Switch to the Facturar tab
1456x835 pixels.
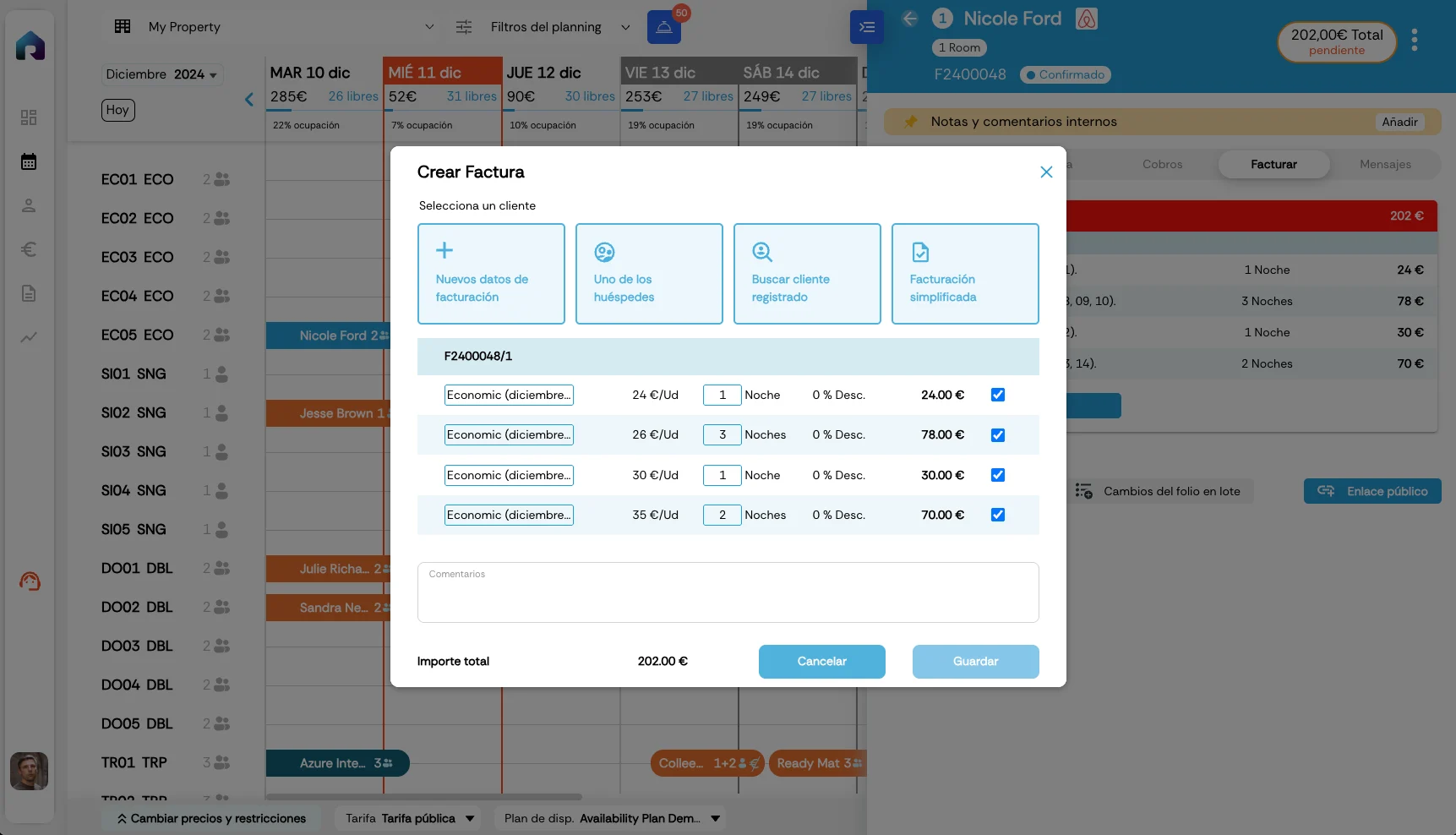(1273, 164)
